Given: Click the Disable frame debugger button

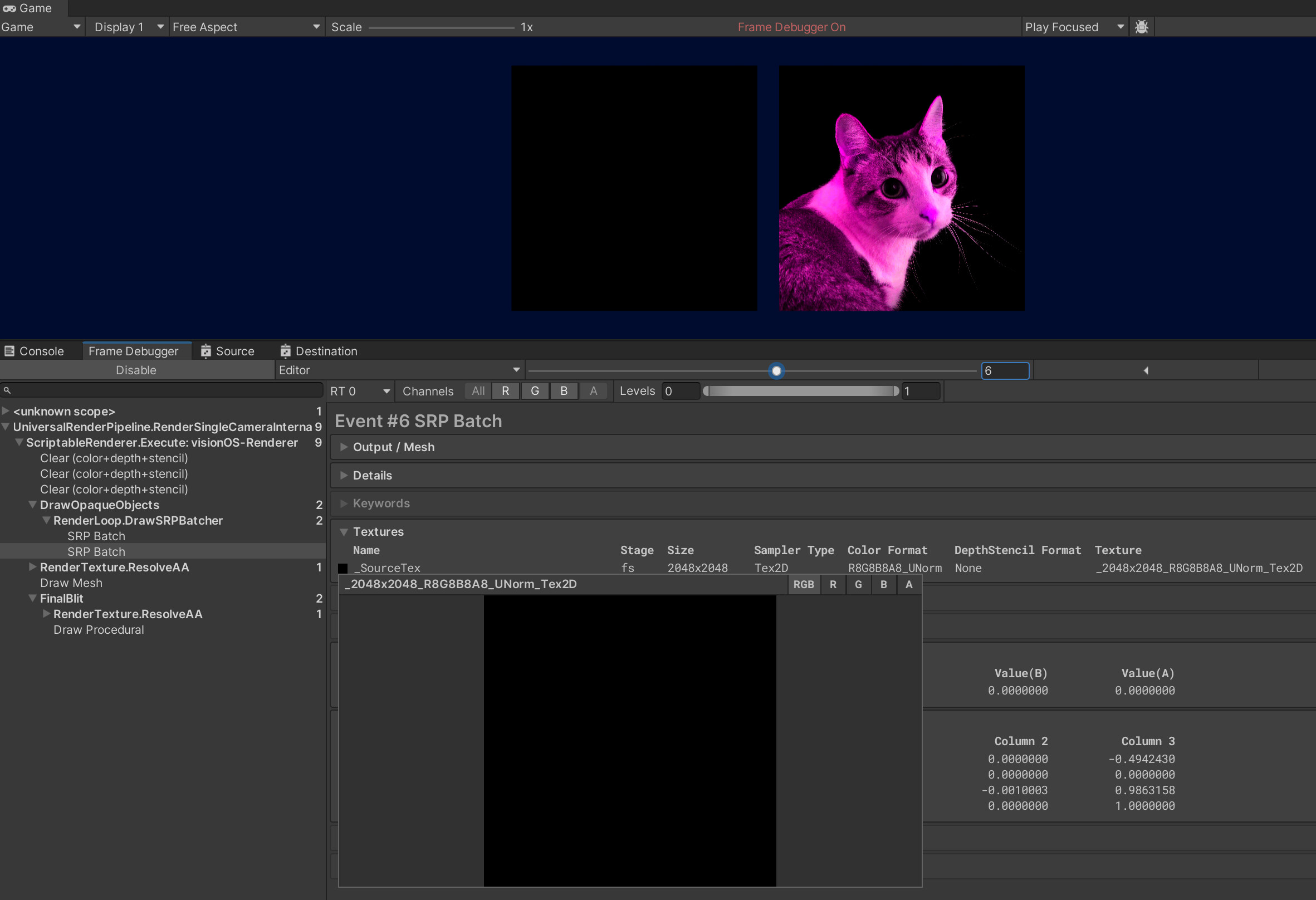Looking at the screenshot, I should [136, 370].
